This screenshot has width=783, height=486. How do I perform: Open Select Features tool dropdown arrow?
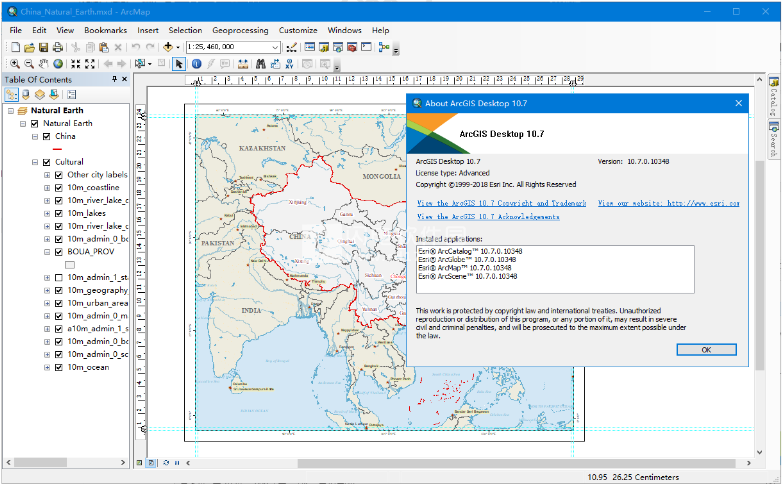click(149, 63)
